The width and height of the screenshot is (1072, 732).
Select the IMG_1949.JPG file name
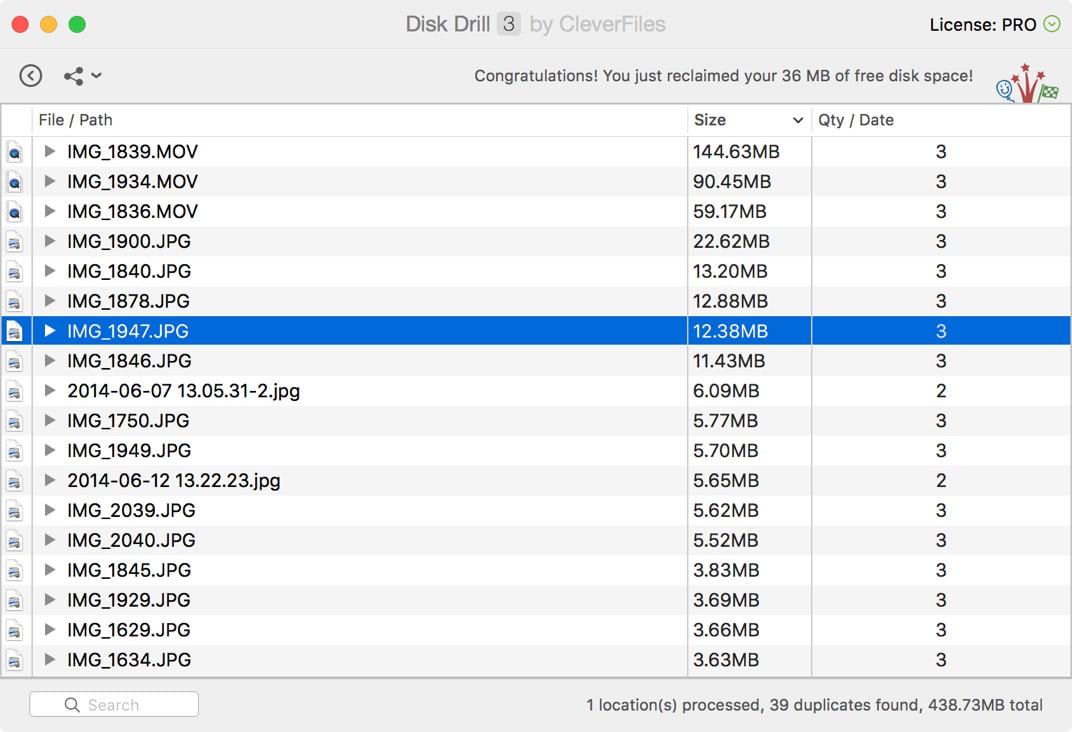point(129,451)
